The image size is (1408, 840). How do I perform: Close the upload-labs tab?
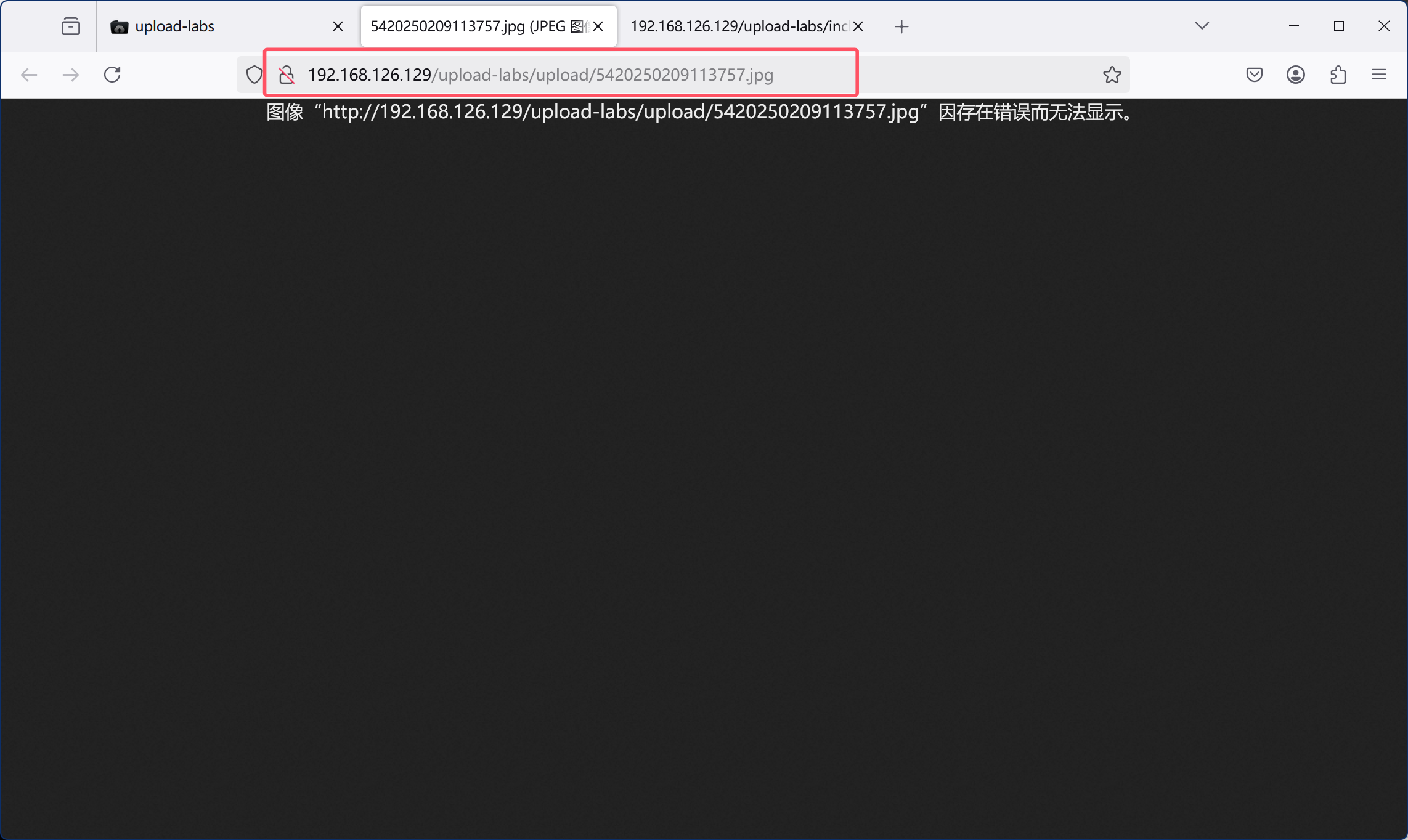tap(338, 26)
